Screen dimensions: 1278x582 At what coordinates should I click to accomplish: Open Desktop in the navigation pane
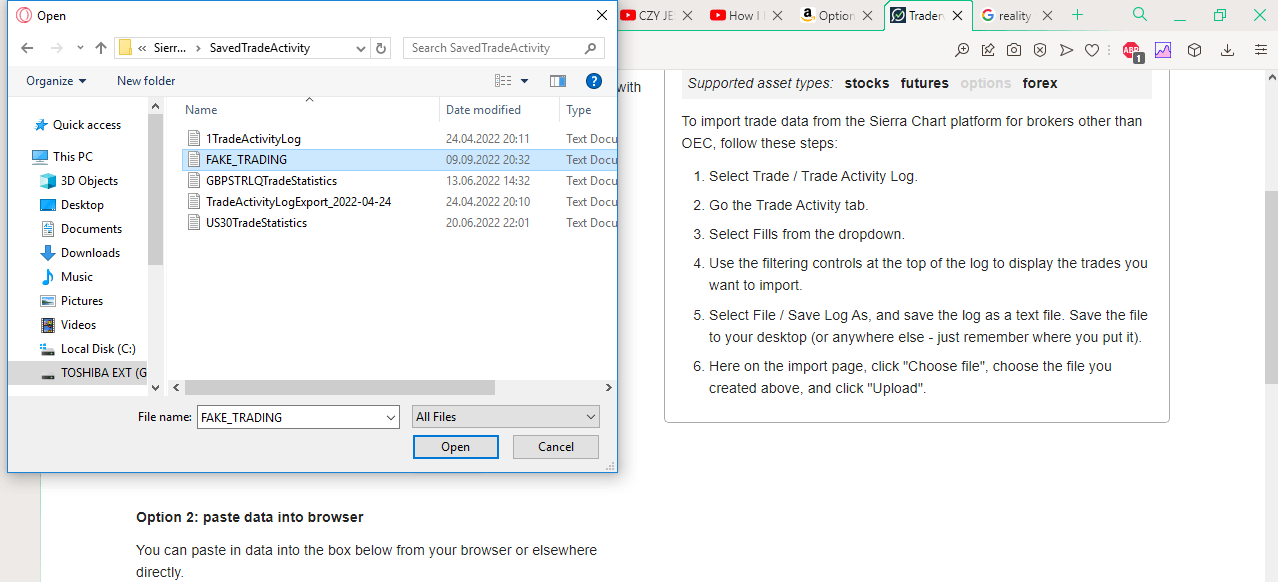82,205
